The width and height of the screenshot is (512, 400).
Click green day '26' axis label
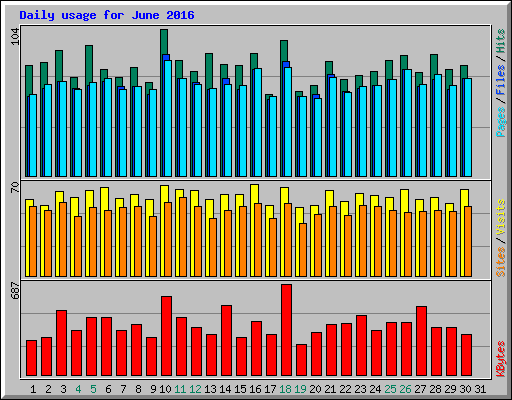coord(405,389)
